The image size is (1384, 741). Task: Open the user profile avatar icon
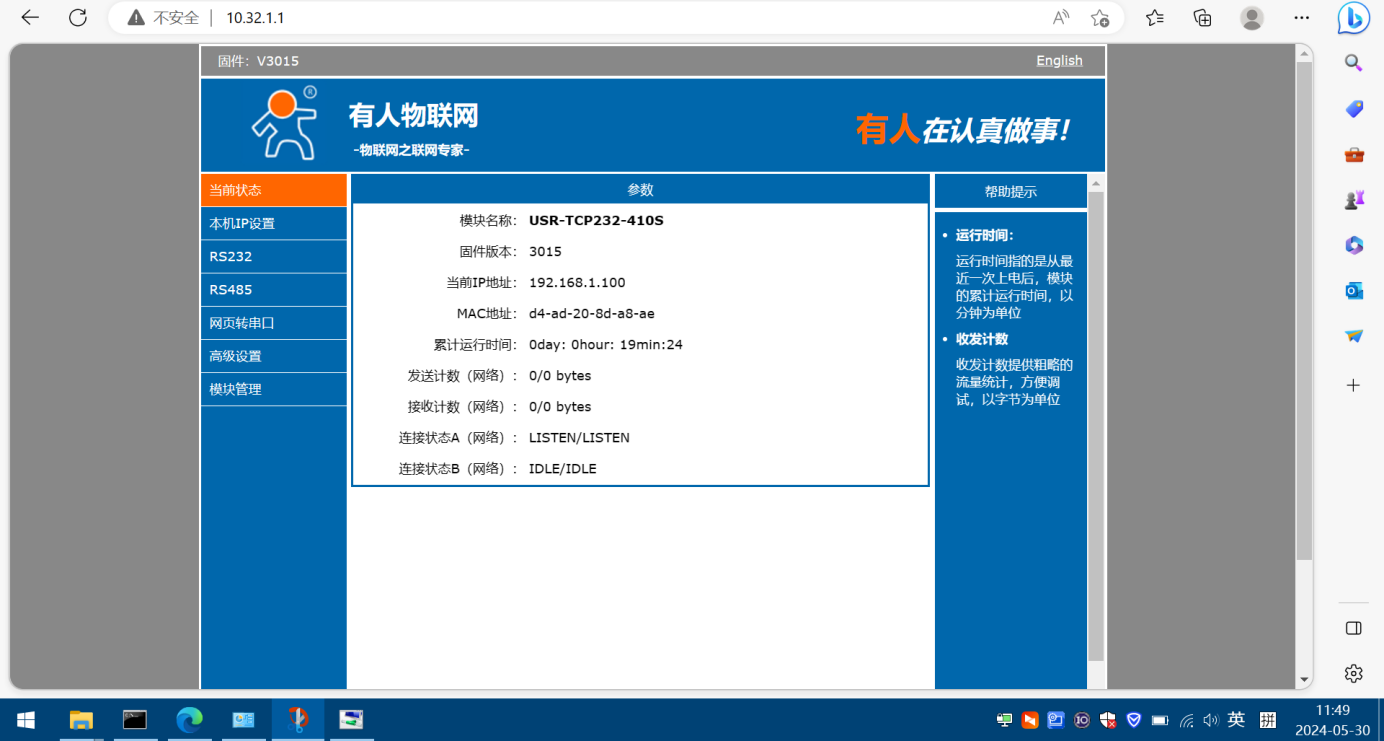pyautogui.click(x=1251, y=18)
